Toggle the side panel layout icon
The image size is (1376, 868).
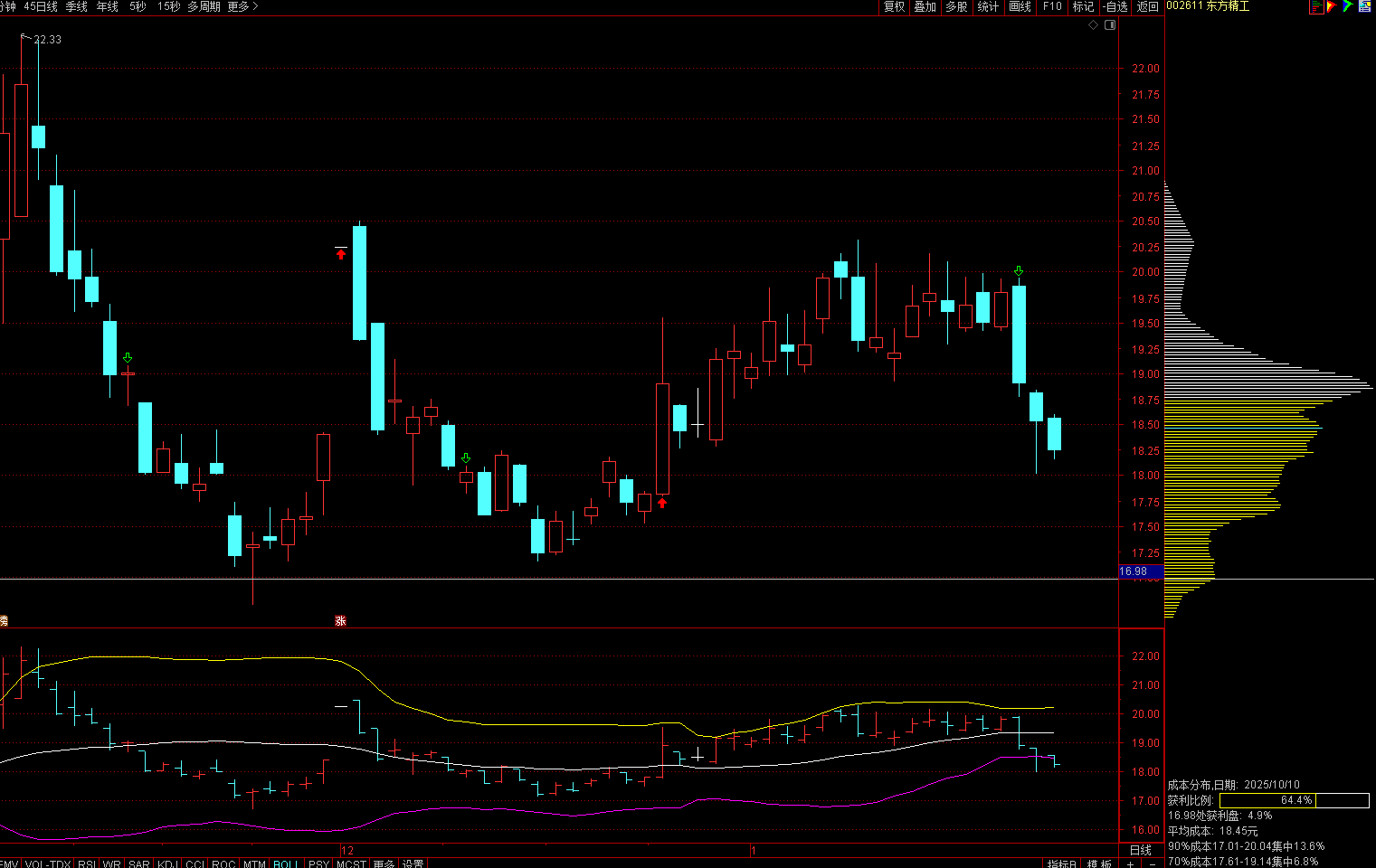[1110, 24]
